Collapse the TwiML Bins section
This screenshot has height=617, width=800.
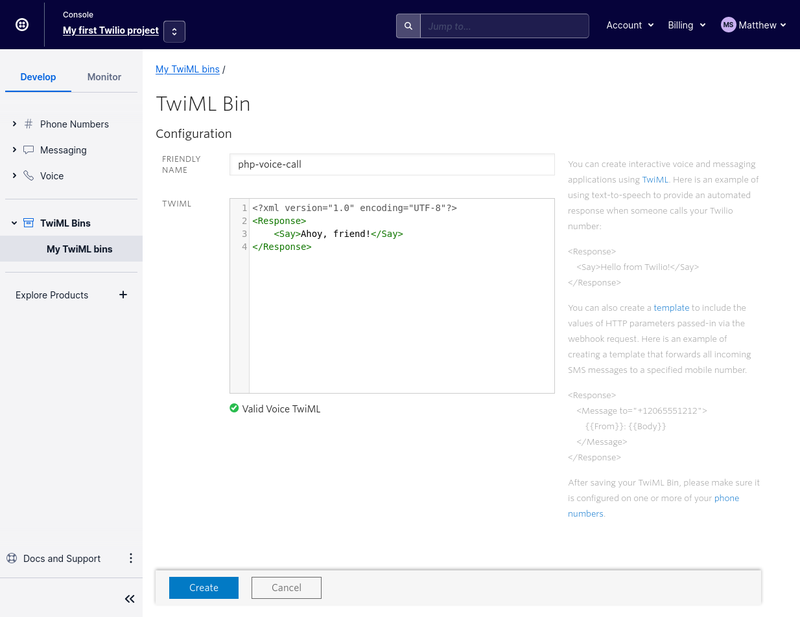point(13,223)
